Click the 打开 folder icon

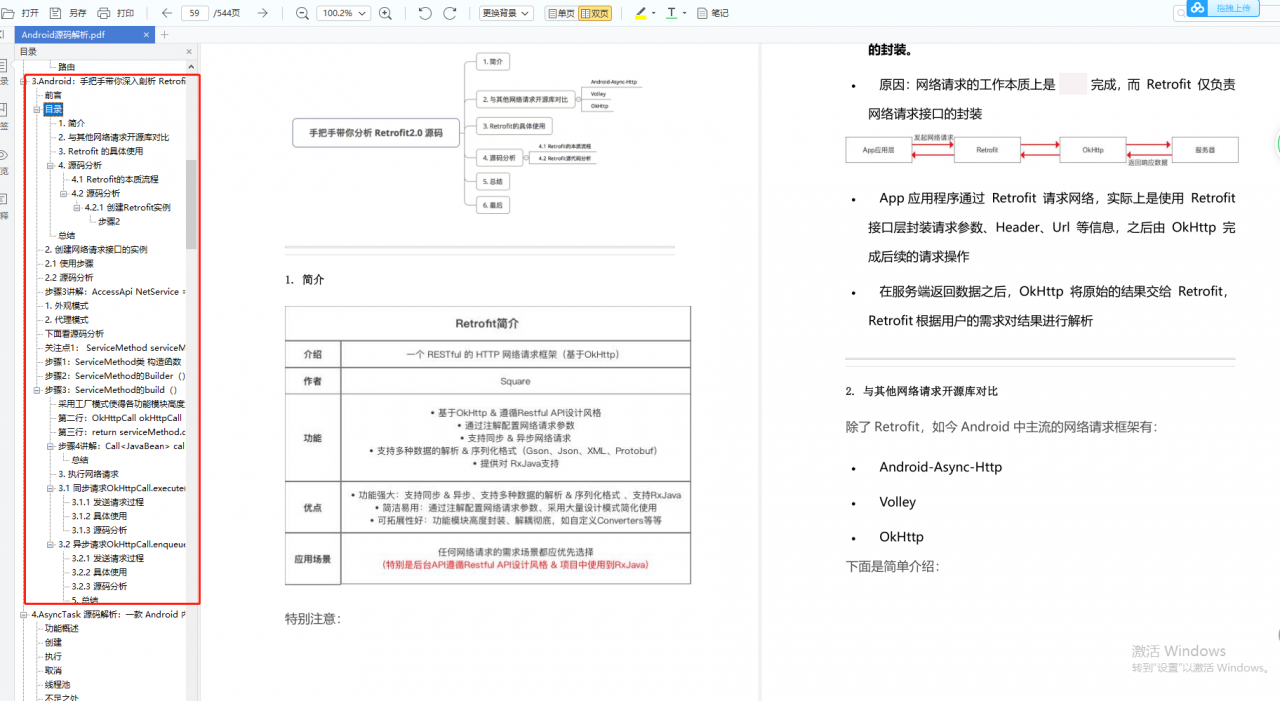tap(7, 13)
